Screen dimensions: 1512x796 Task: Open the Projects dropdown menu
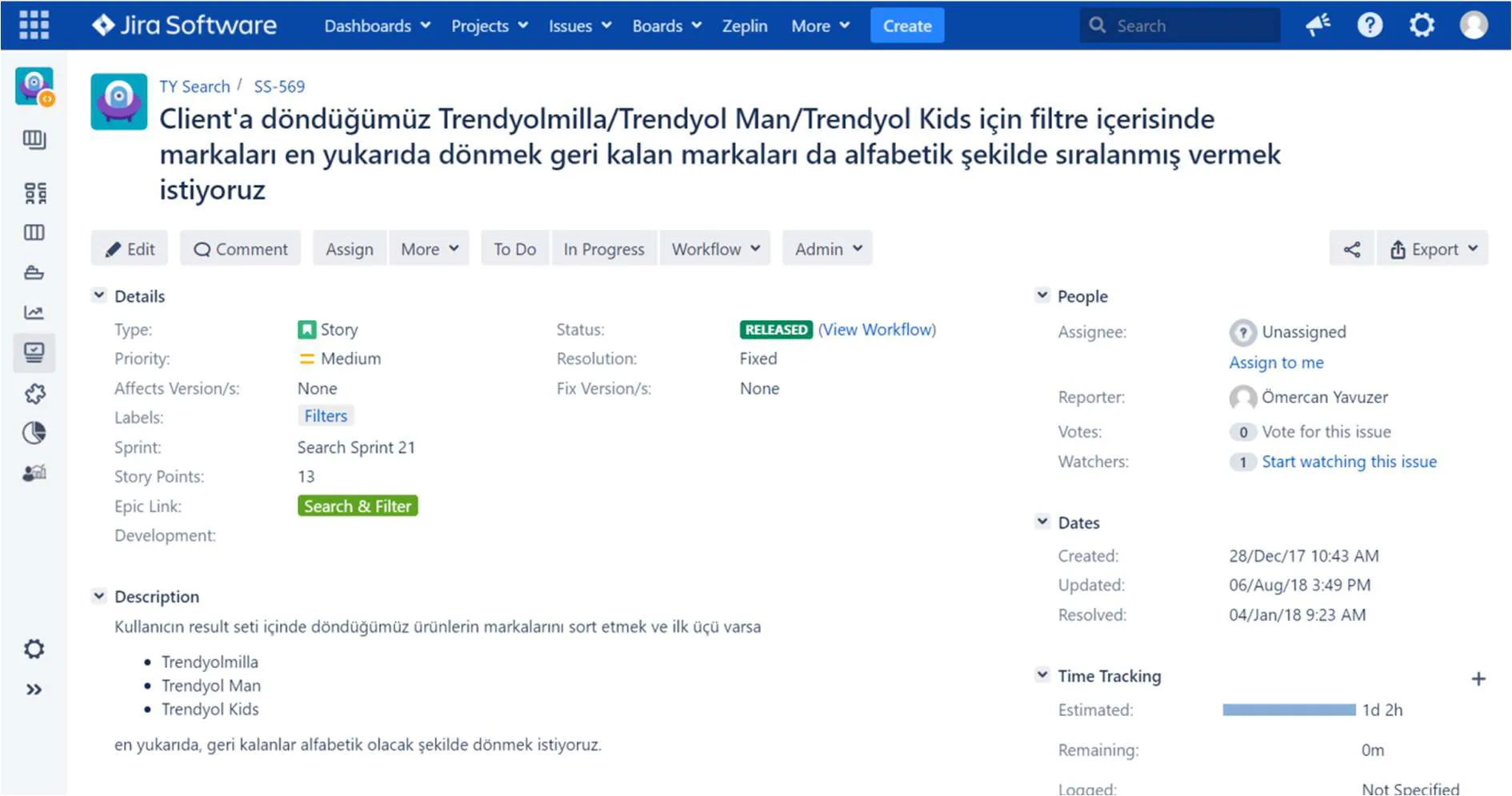(x=490, y=26)
